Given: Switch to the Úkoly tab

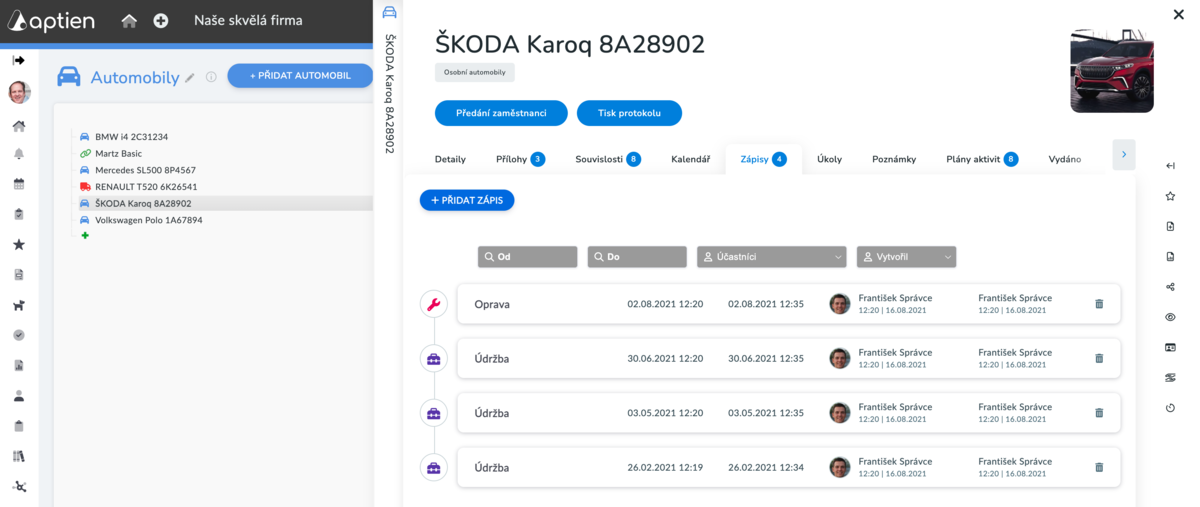Looking at the screenshot, I should pyautogui.click(x=829, y=159).
